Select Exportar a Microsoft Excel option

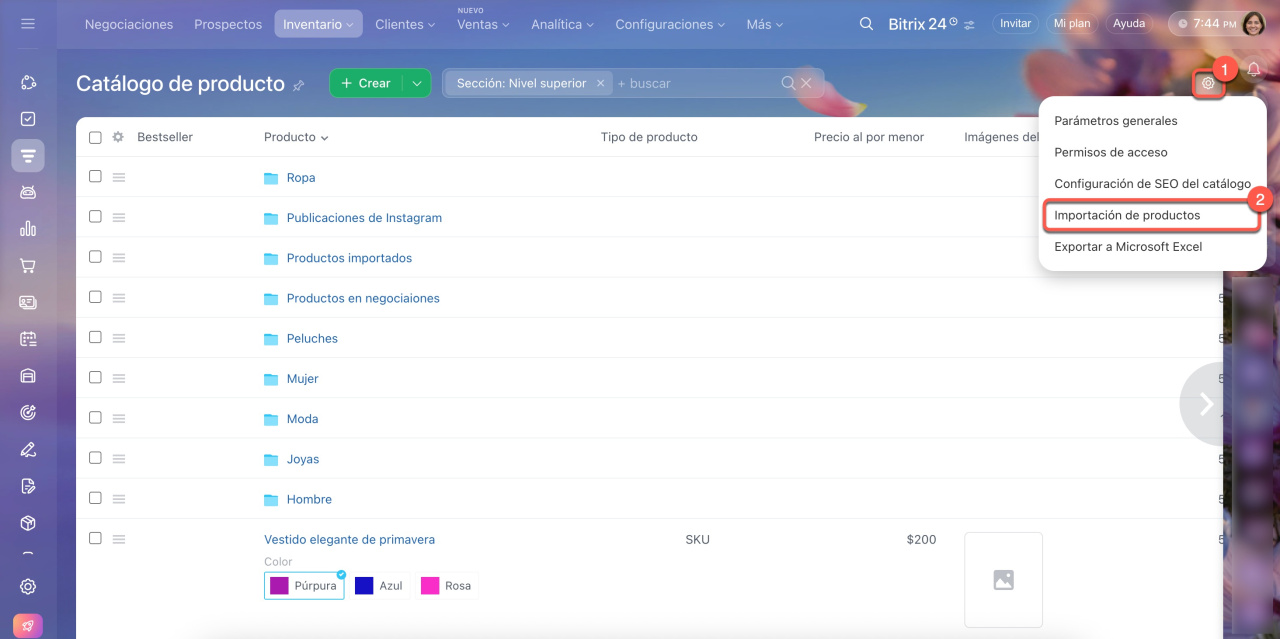pos(1128,246)
